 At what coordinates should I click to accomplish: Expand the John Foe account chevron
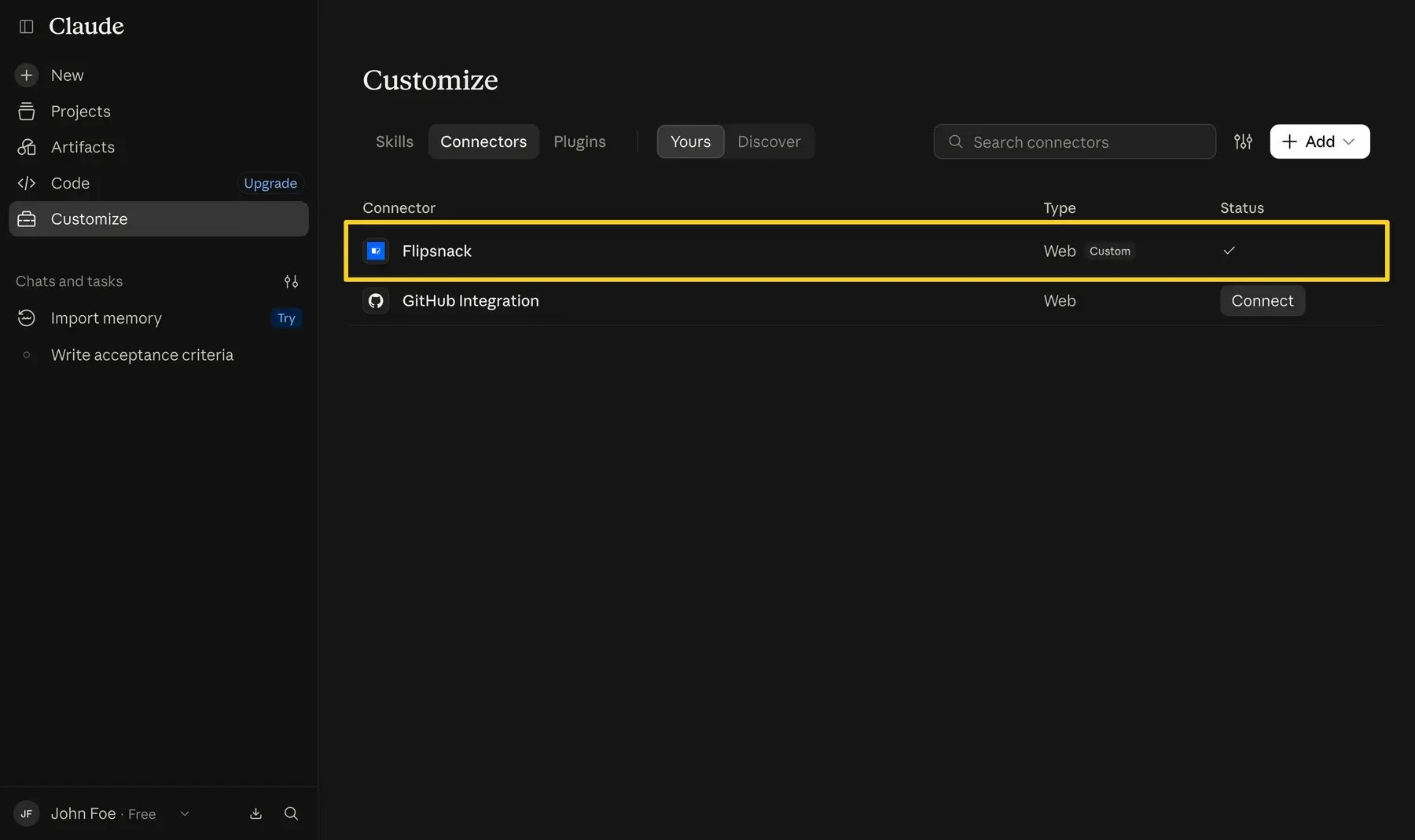coord(185,813)
